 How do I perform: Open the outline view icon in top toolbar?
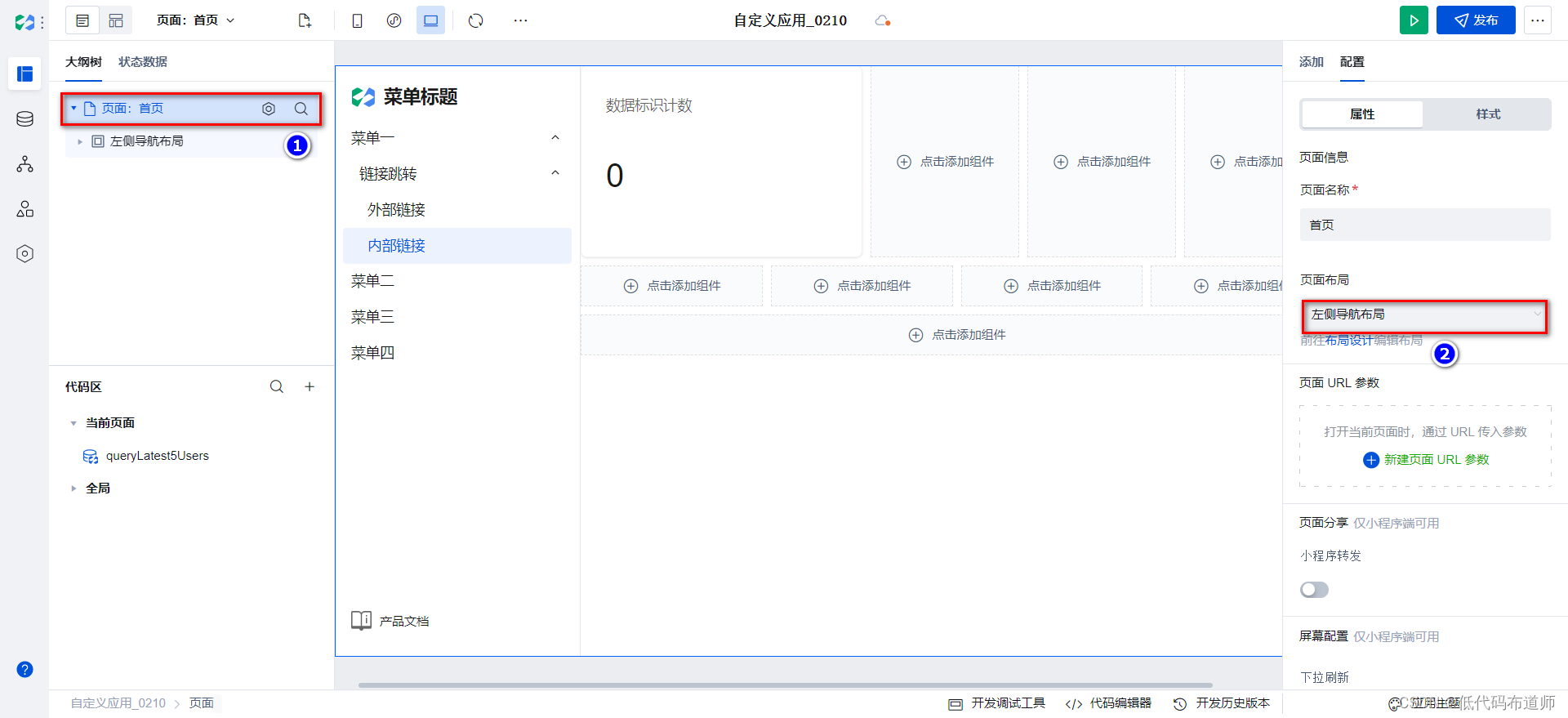click(82, 20)
